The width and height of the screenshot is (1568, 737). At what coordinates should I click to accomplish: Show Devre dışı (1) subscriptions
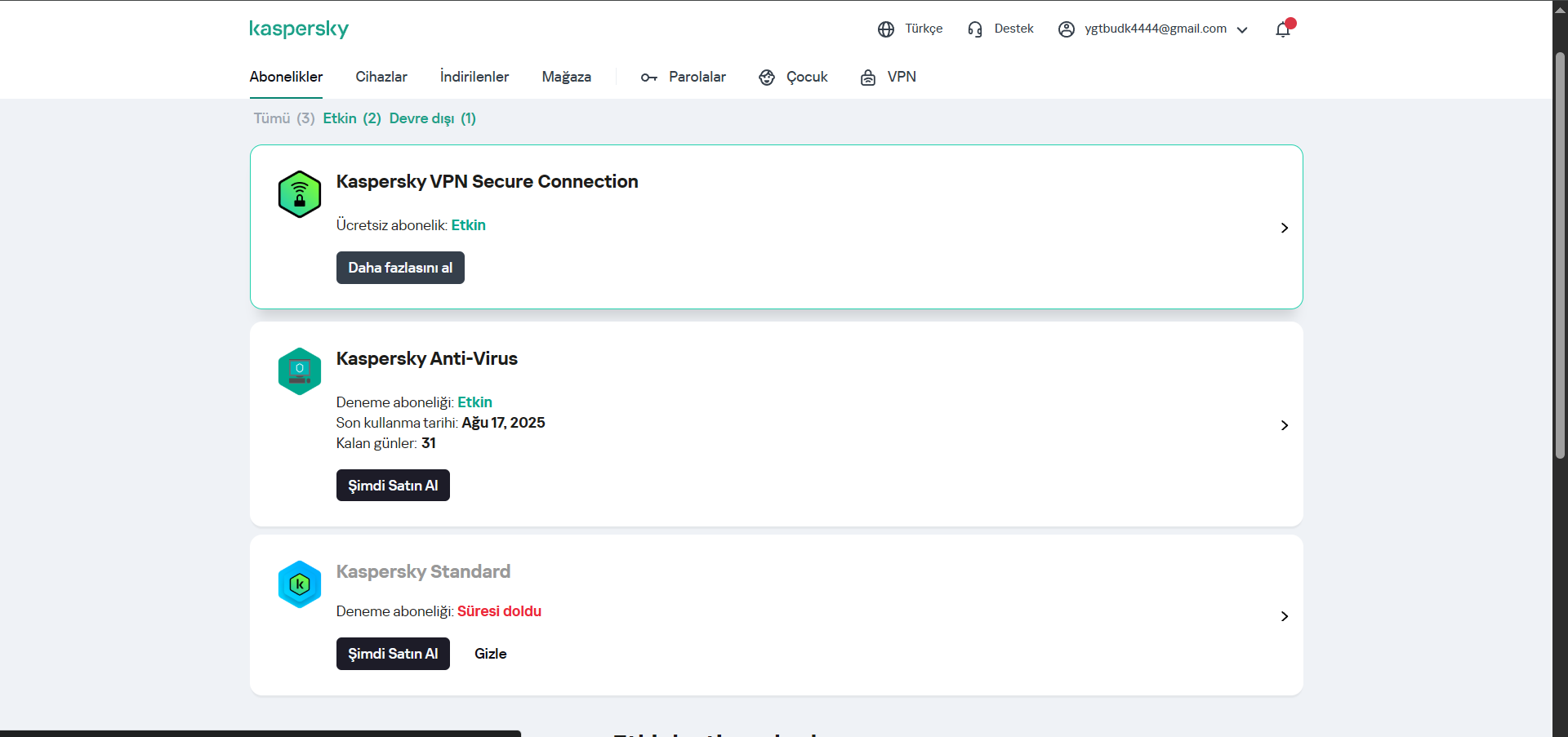tap(433, 118)
